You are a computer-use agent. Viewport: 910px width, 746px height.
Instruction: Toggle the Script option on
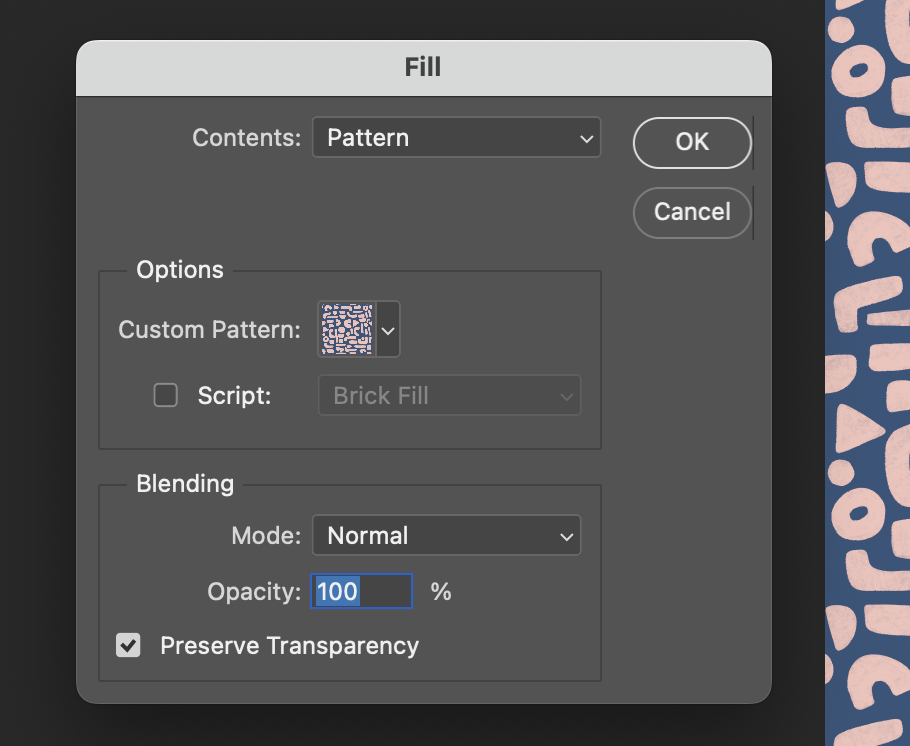165,395
